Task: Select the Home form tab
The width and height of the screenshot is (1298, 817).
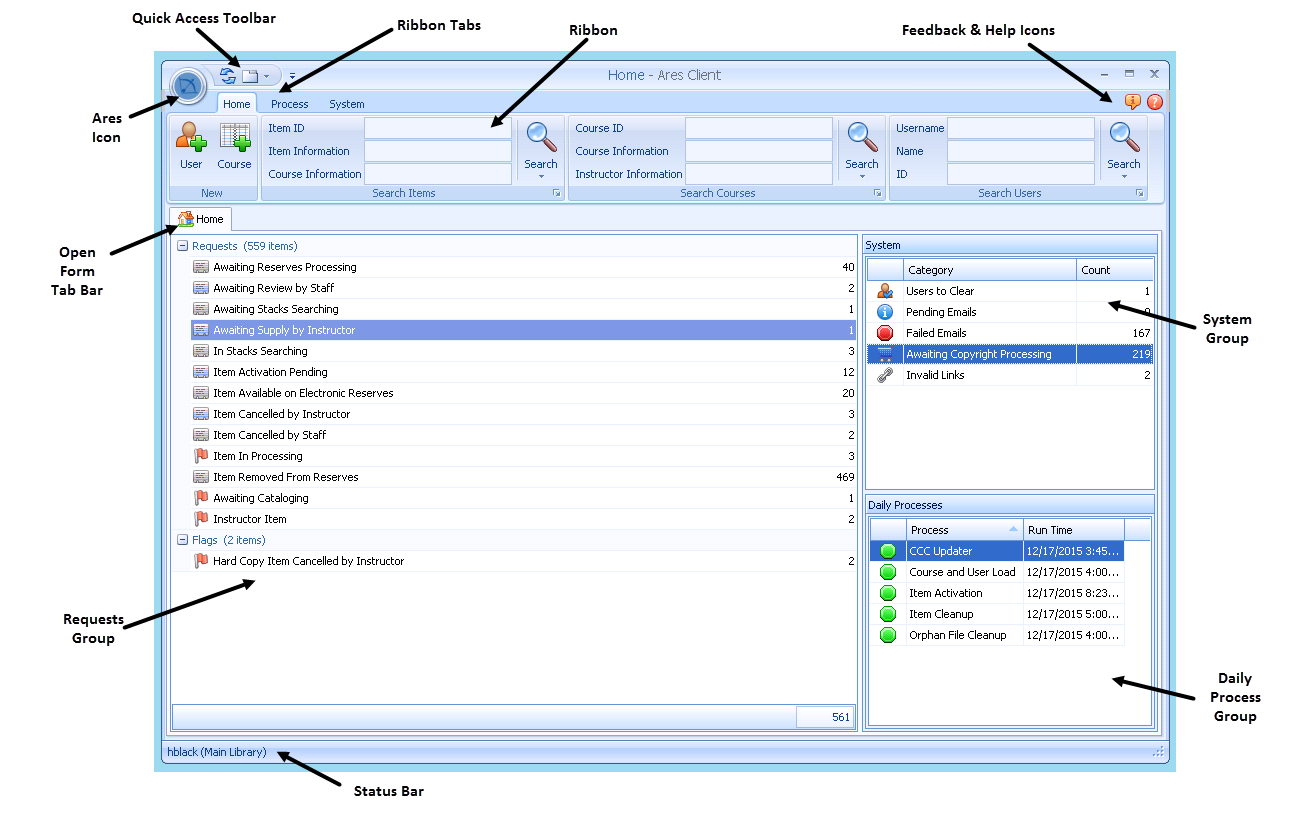Action: coord(201,219)
